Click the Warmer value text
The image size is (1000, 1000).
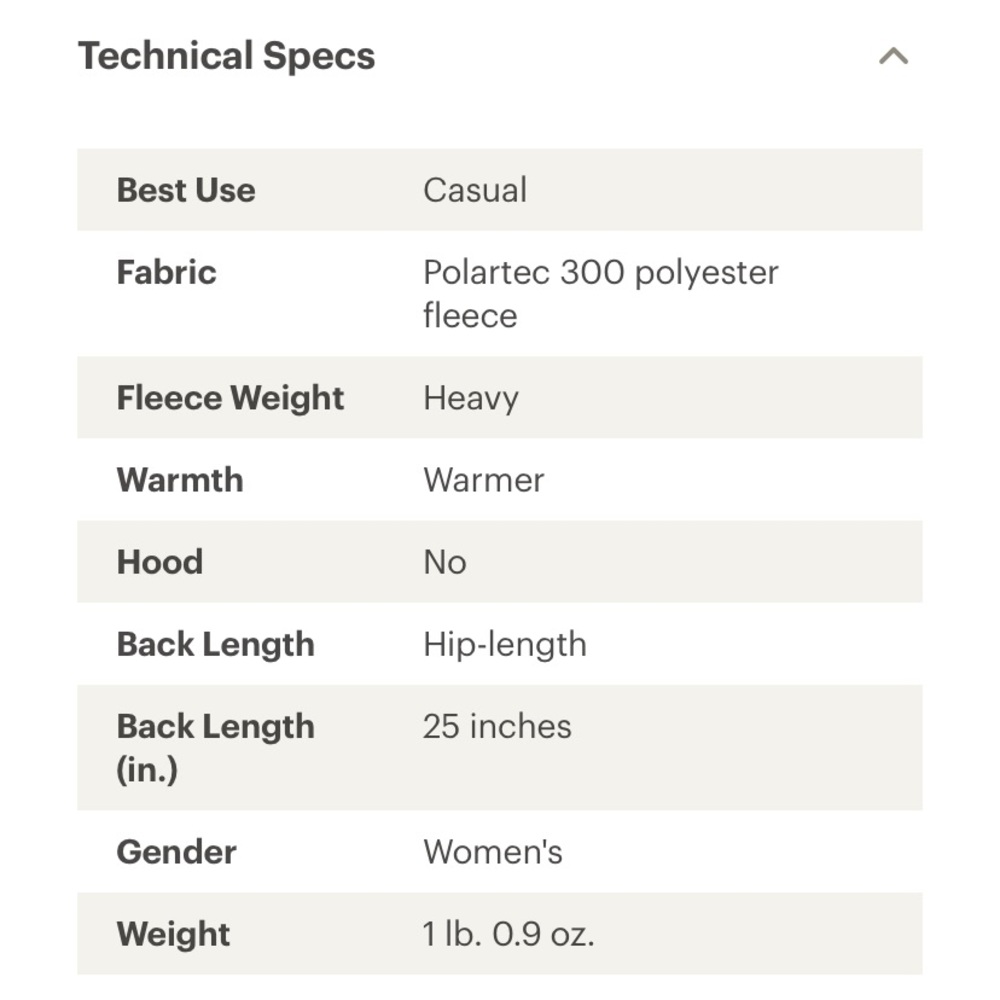click(484, 480)
